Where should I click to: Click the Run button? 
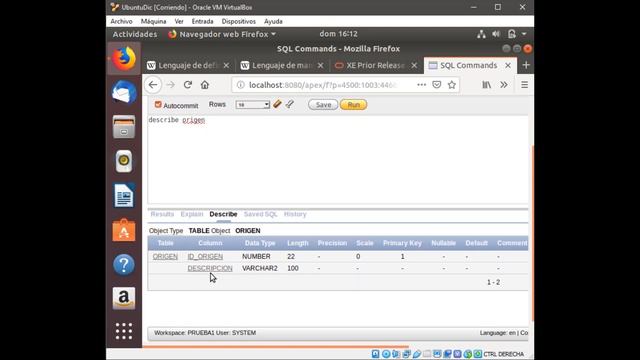click(353, 105)
